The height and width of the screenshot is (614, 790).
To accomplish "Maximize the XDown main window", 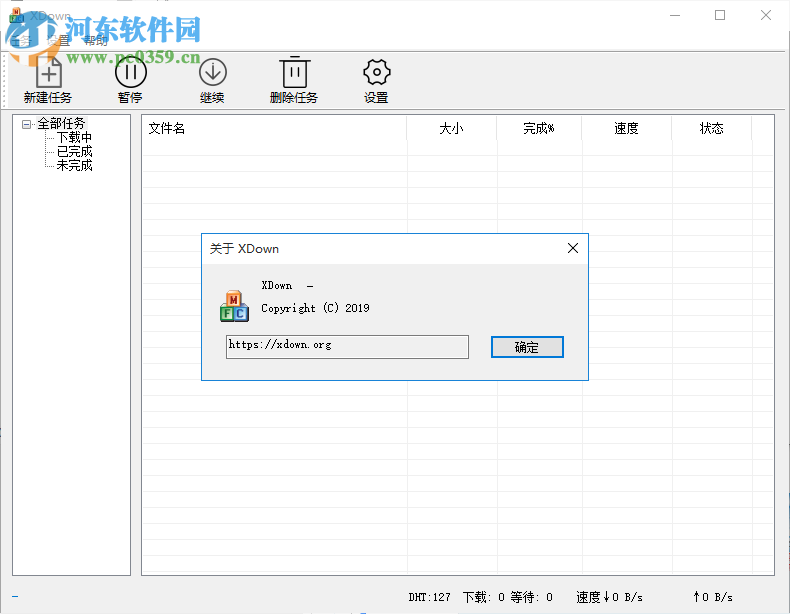I will [x=720, y=16].
